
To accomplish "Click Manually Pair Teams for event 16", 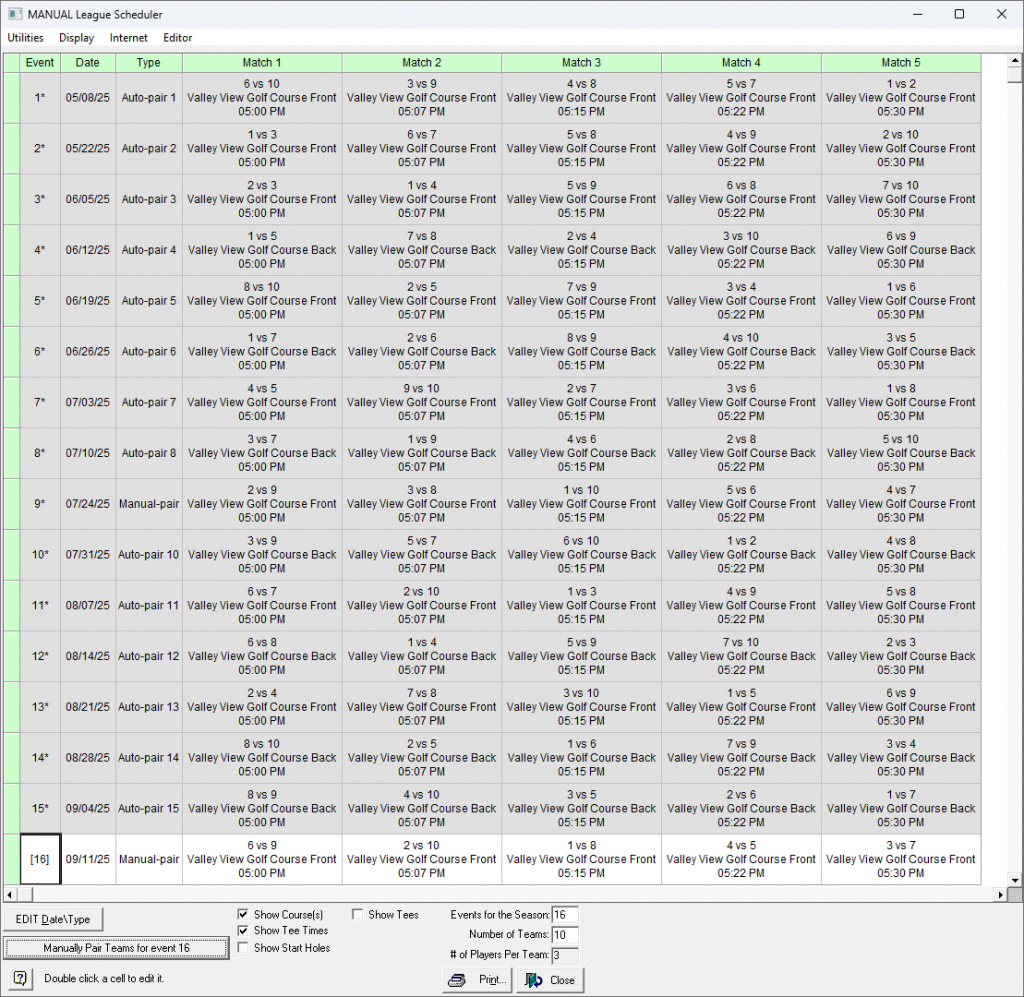I will [x=115, y=948].
